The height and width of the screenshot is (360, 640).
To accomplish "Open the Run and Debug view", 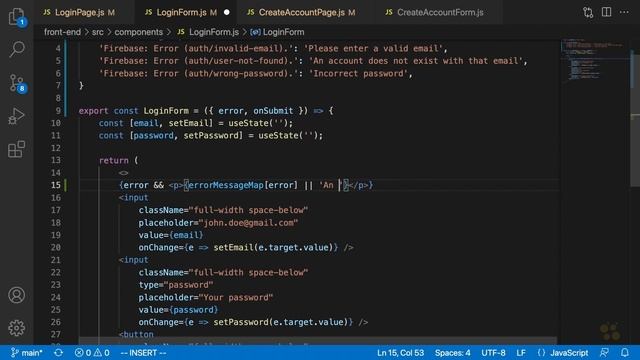I will coord(16,116).
